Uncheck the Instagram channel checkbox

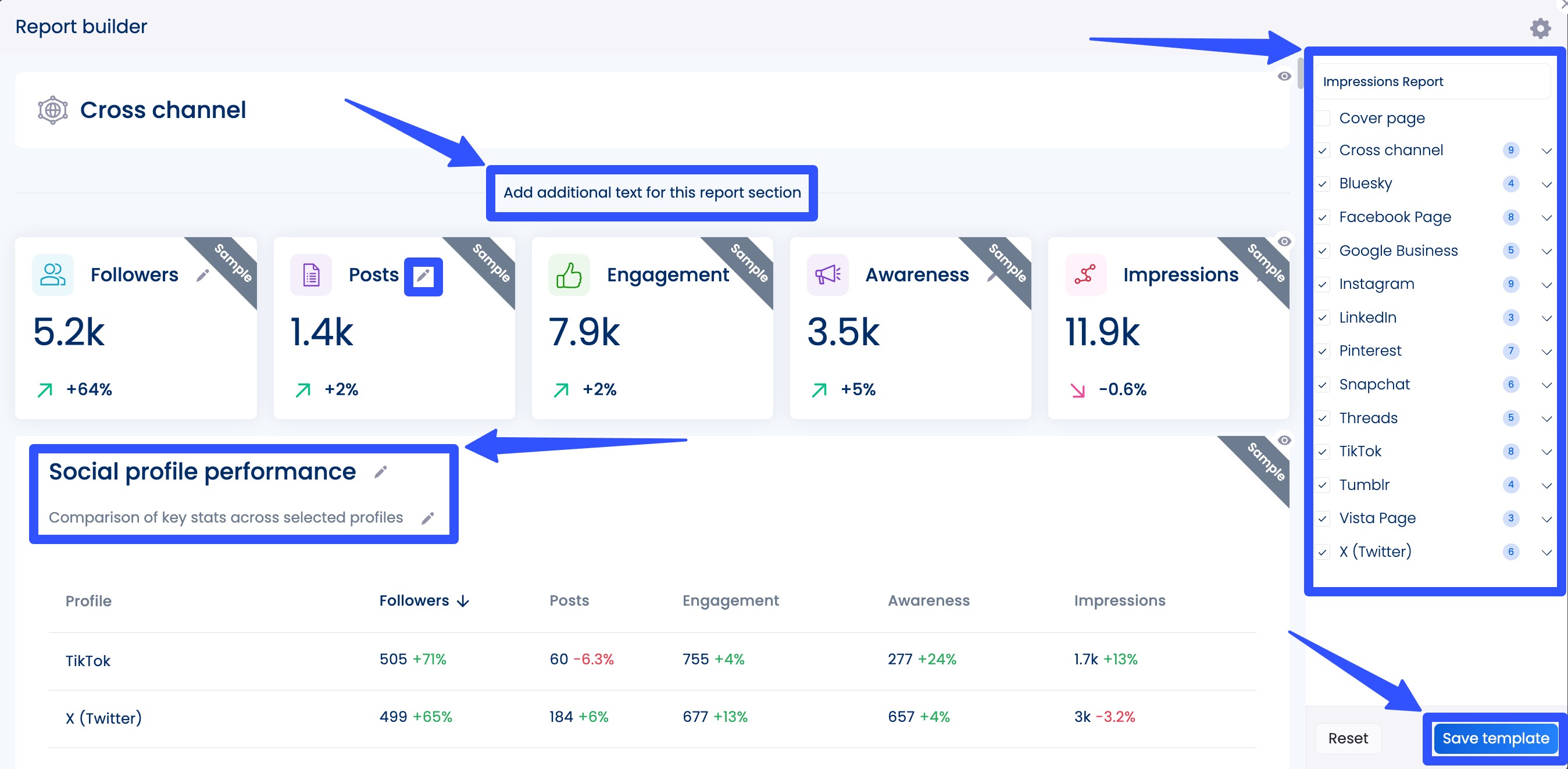1322,284
